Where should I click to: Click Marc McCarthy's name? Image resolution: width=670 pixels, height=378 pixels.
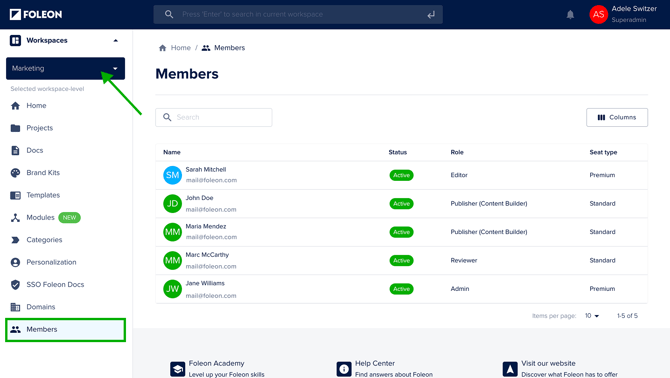(x=207, y=255)
